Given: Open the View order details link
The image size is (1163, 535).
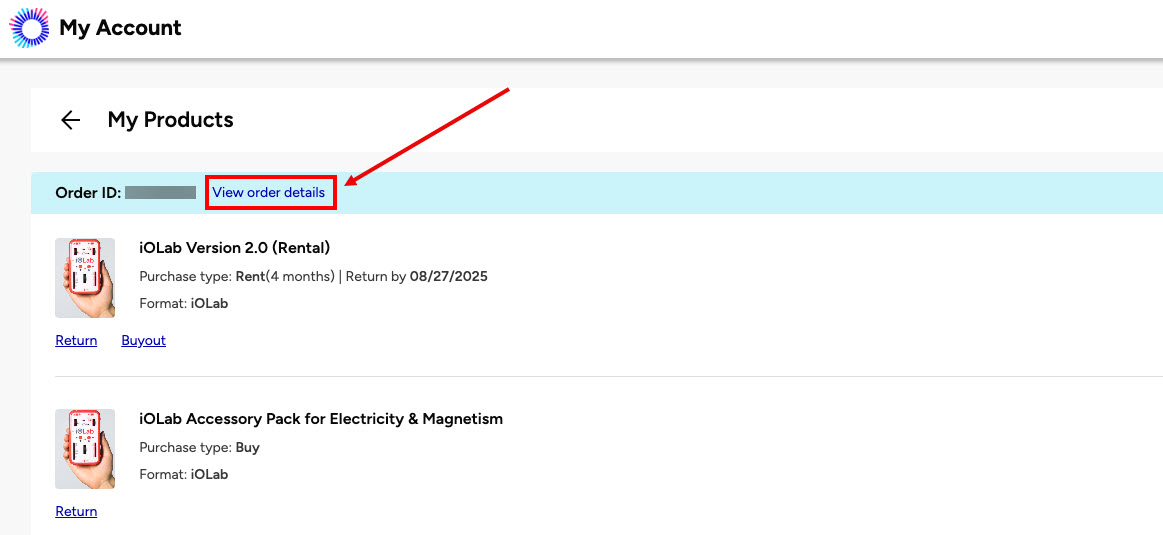Looking at the screenshot, I should pos(269,192).
